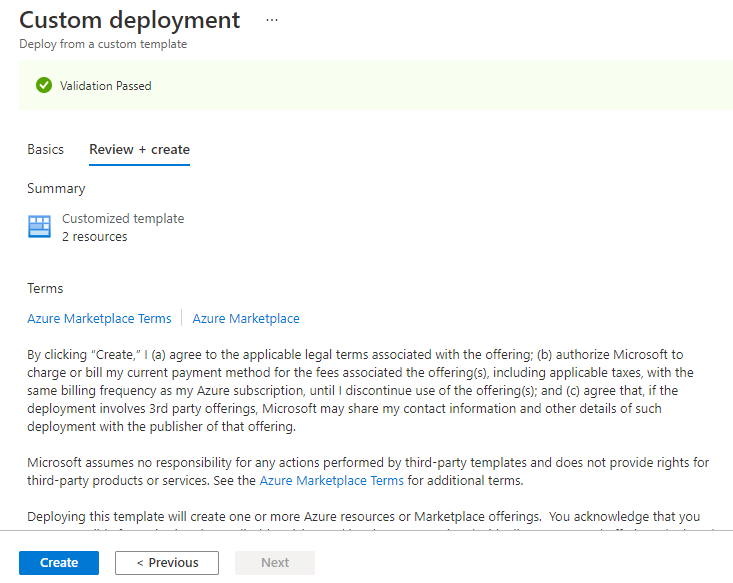
Task: Select the Review + create tab
Action: (139, 149)
